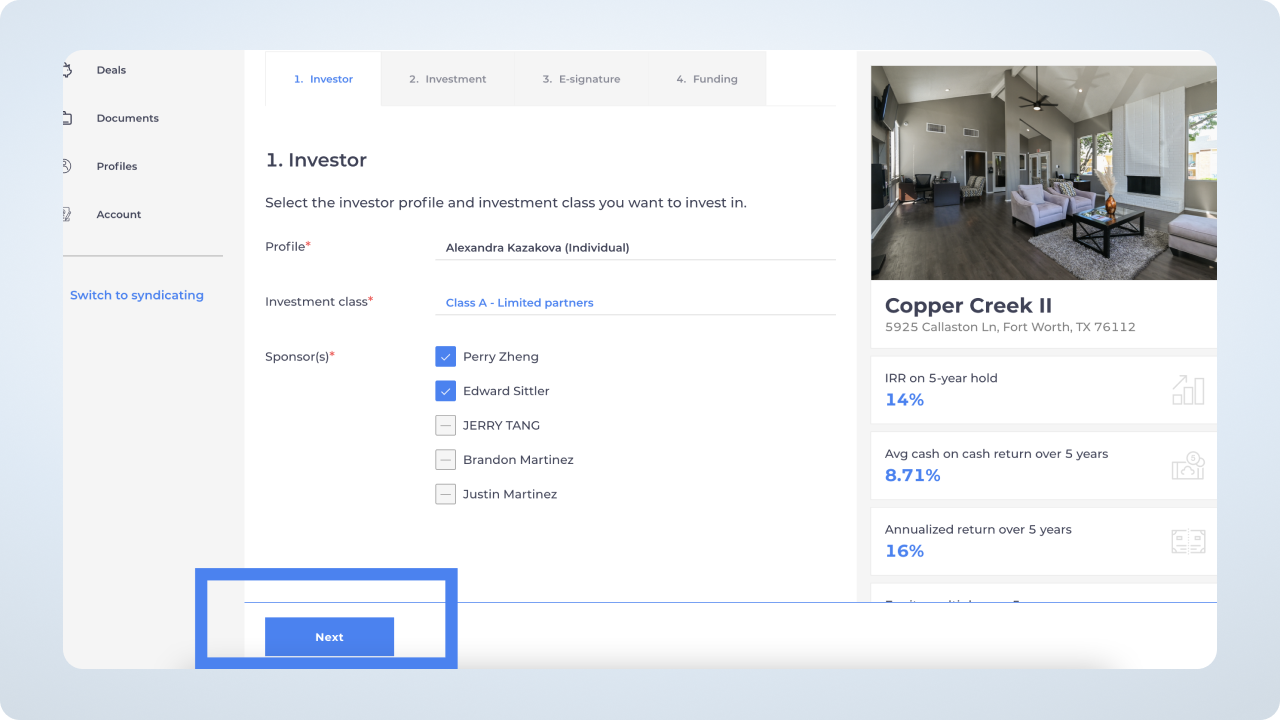Click the Switch to syndicating link
Image resolution: width=1280 pixels, height=720 pixels.
click(x=137, y=295)
